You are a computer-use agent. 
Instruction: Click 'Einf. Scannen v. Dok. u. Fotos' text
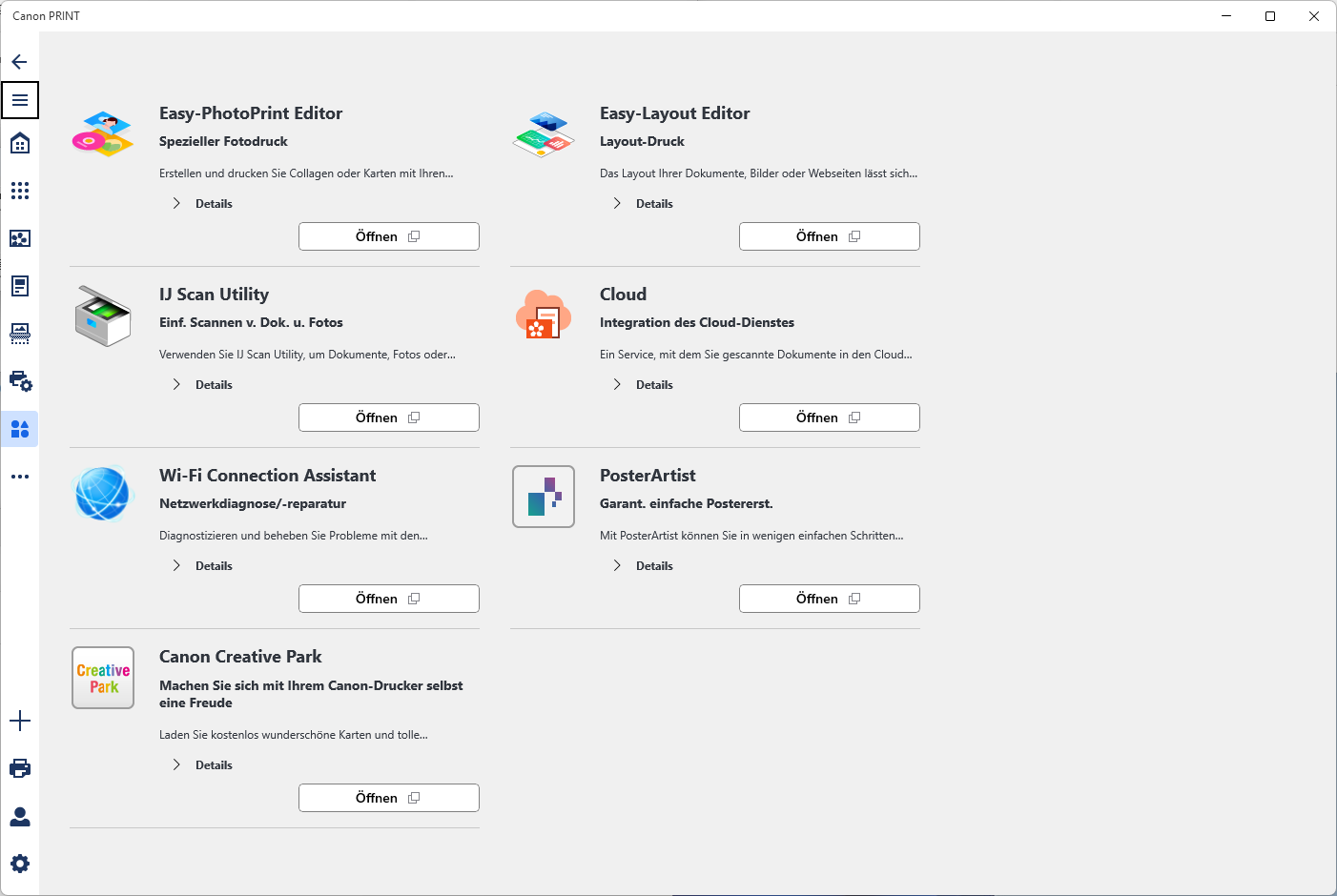click(252, 322)
